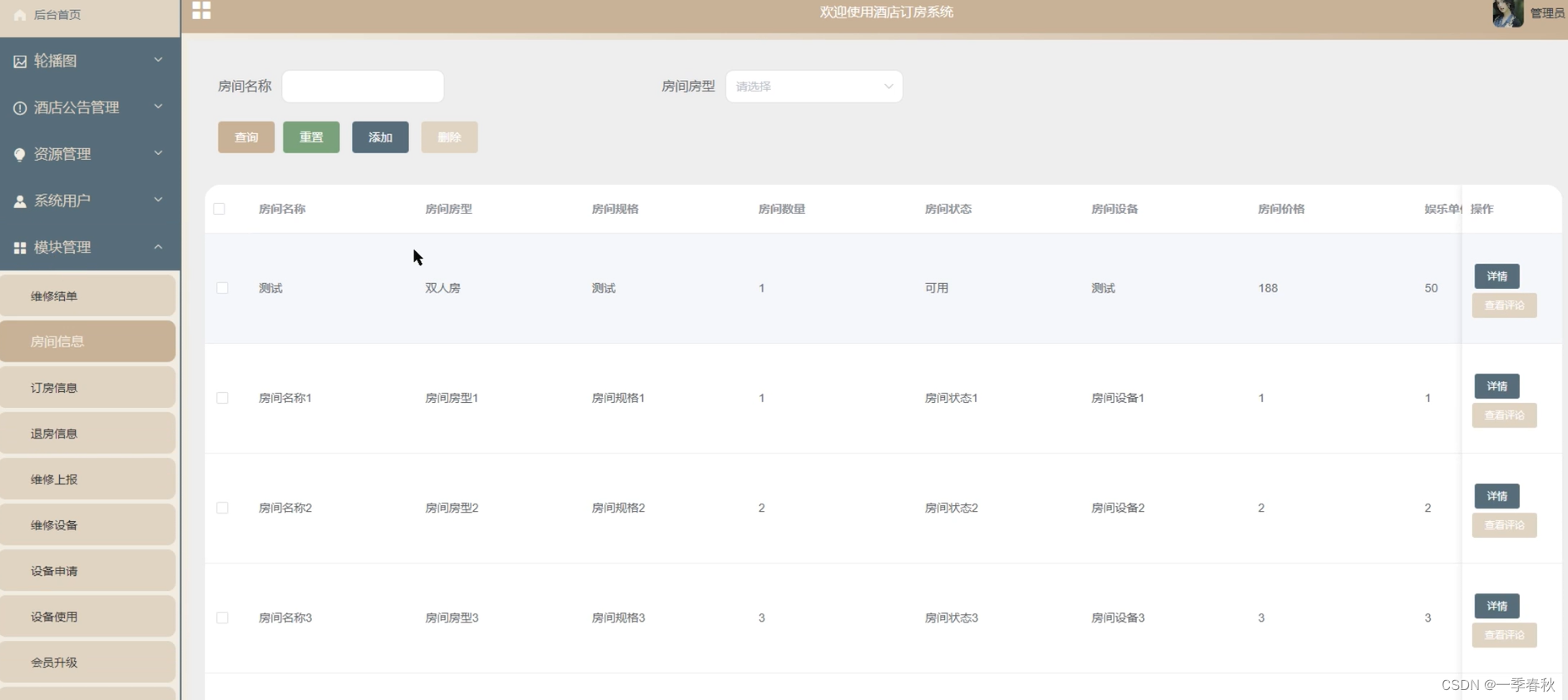Click the 管理员 username label

(x=1547, y=13)
